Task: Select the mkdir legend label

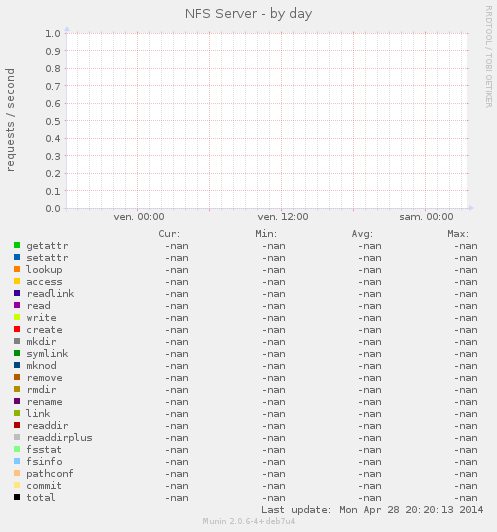Action: pyautogui.click(x=41, y=342)
